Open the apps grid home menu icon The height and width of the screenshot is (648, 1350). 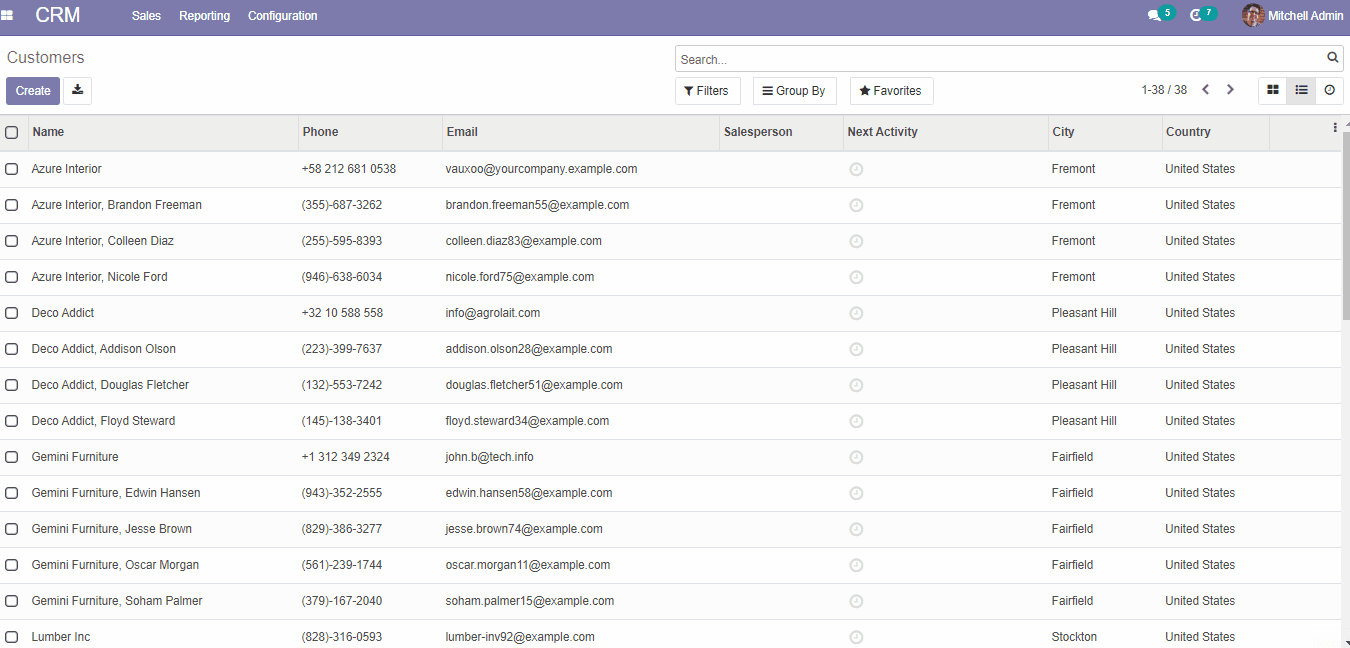click(x=8, y=16)
